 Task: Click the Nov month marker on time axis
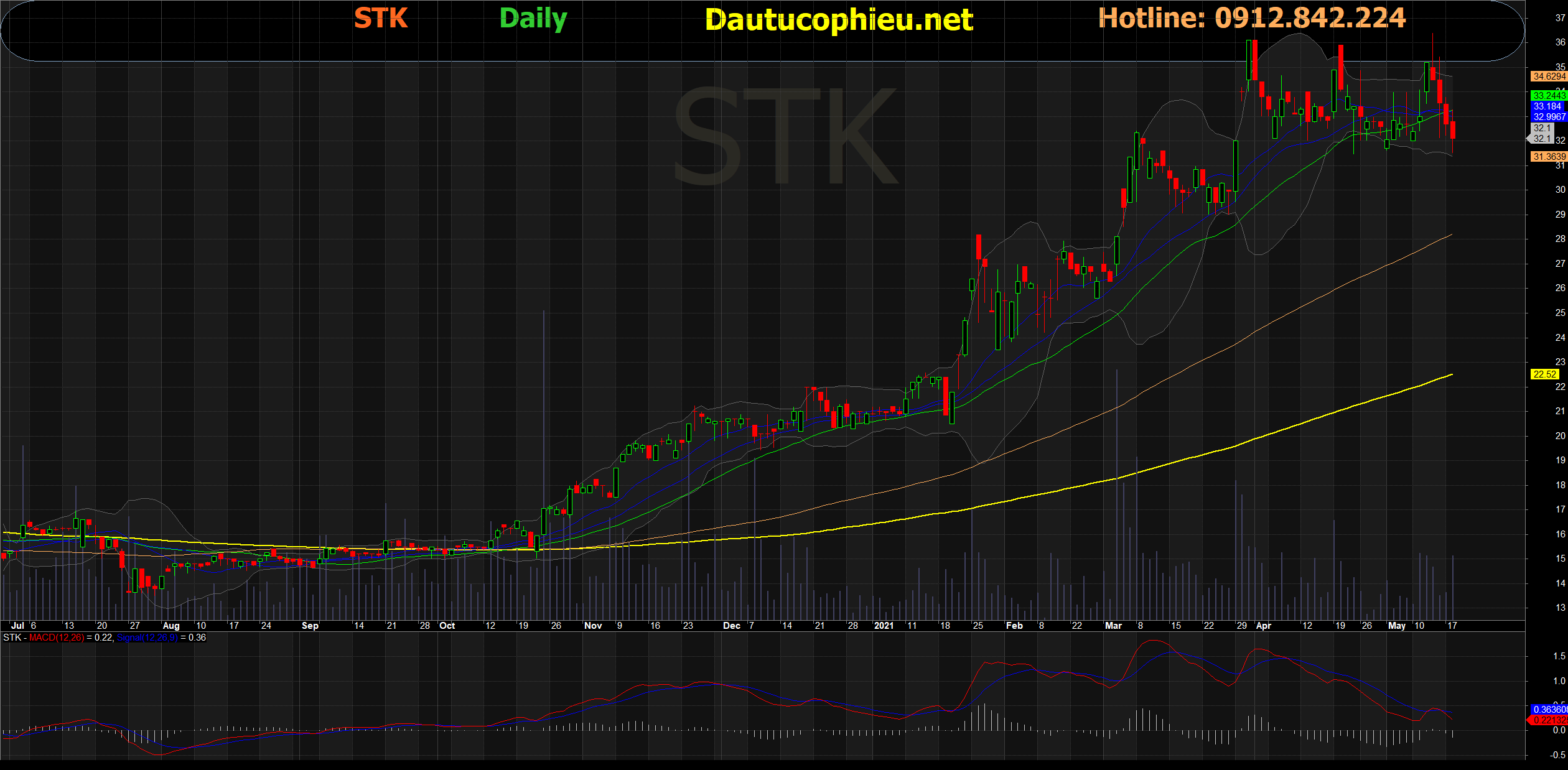tap(593, 626)
